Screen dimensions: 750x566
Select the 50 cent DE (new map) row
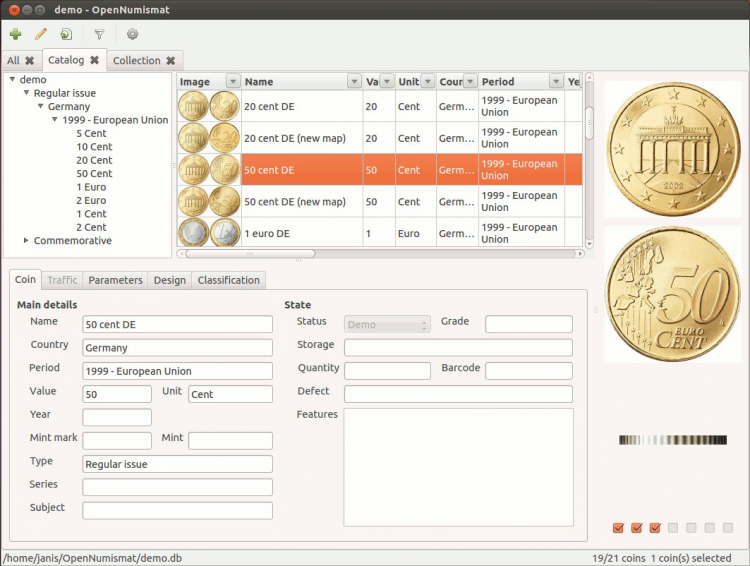coord(379,201)
